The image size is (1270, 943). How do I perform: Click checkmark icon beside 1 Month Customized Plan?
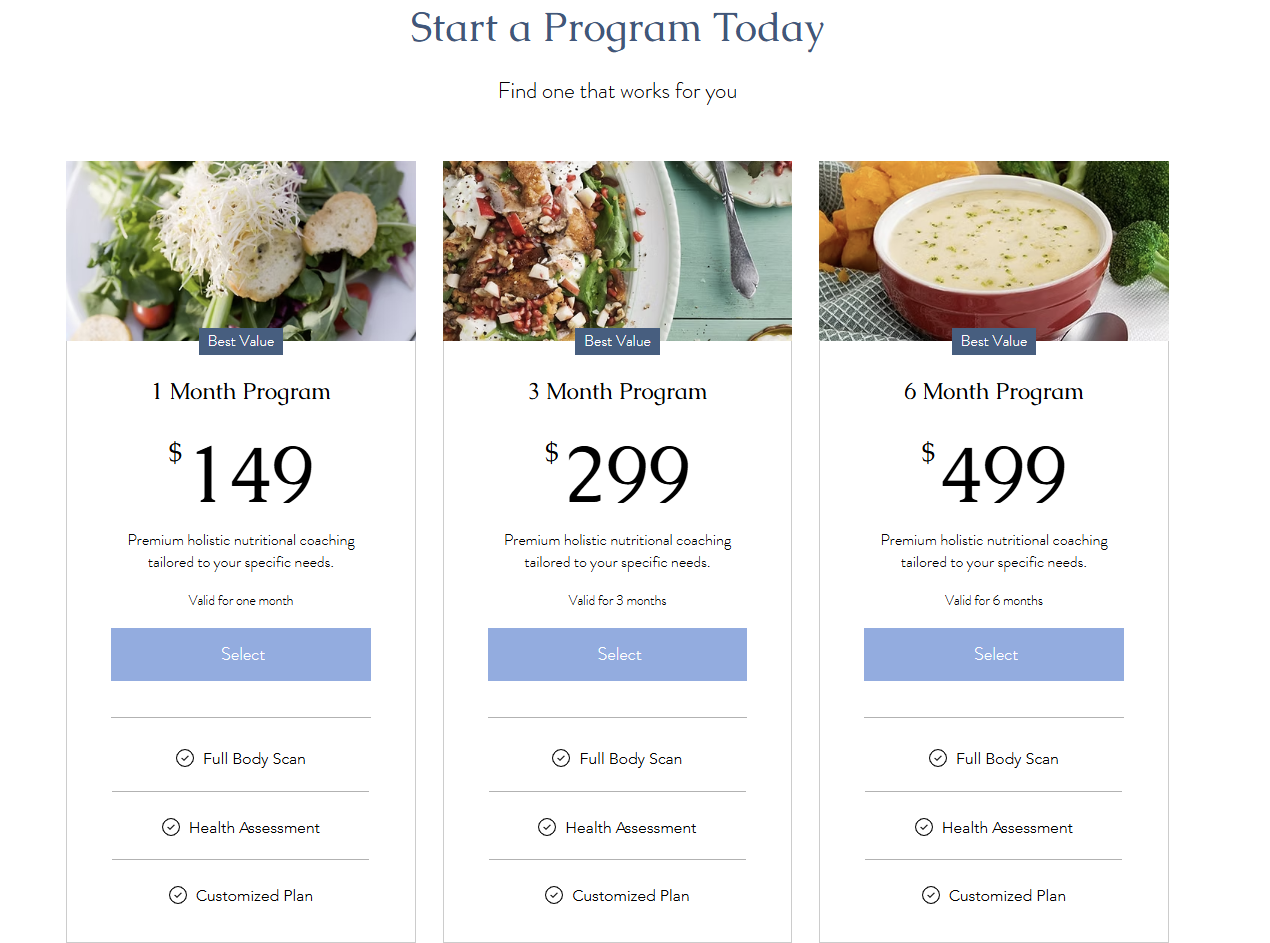pyautogui.click(x=178, y=895)
